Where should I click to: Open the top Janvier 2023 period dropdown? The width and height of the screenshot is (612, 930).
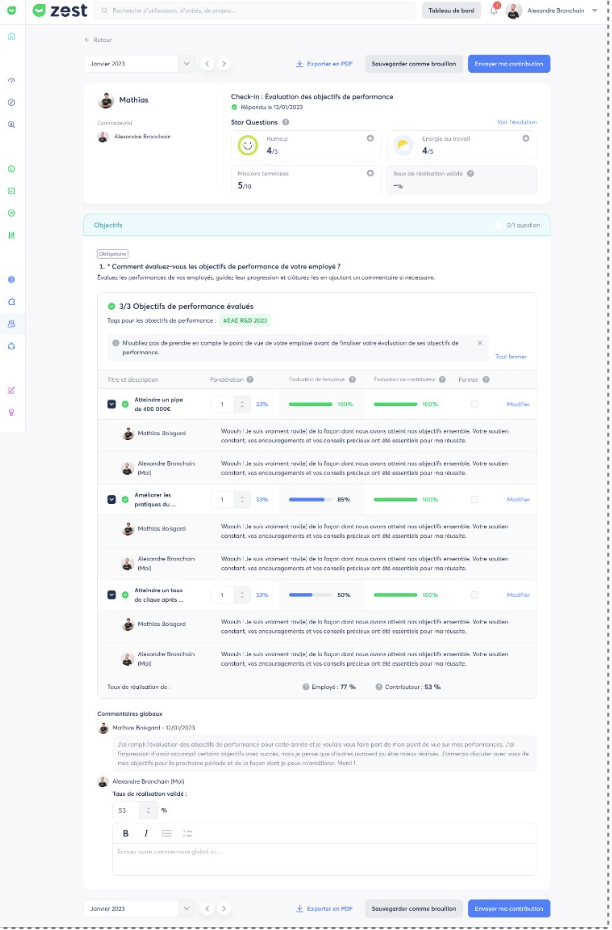tap(139, 63)
